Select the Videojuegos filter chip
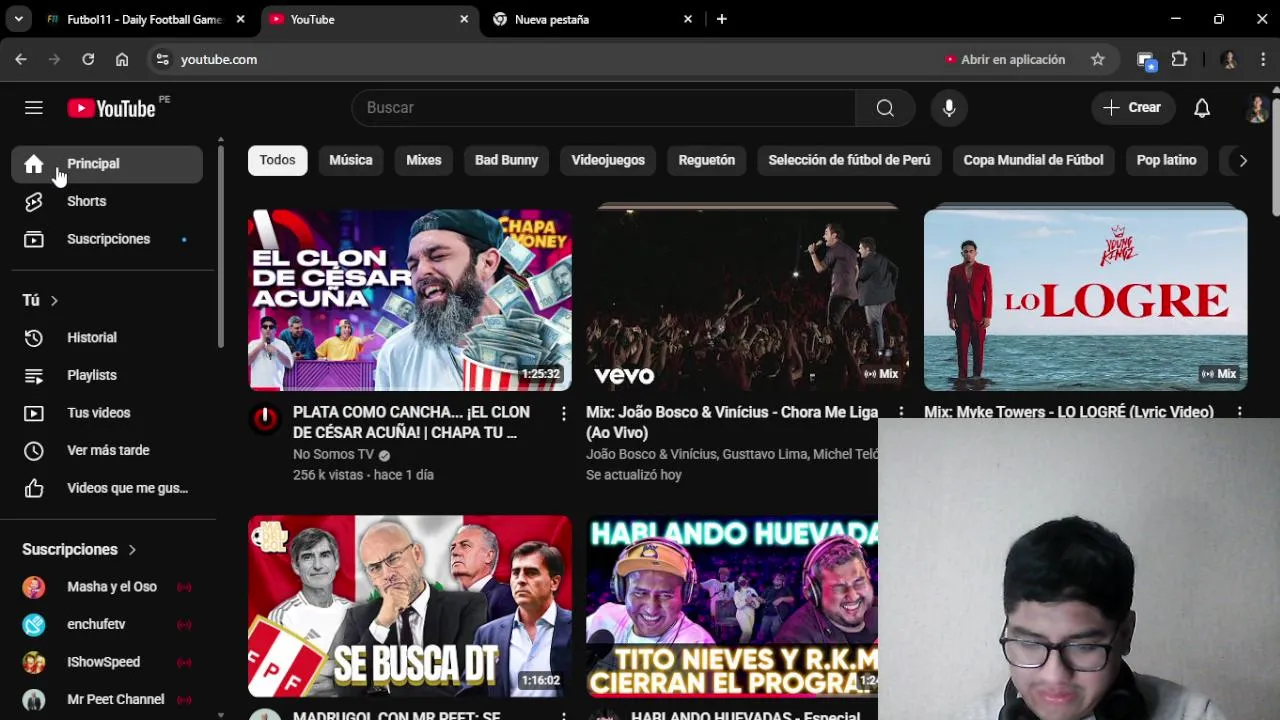Viewport: 1280px width, 720px height. pyautogui.click(x=608, y=160)
